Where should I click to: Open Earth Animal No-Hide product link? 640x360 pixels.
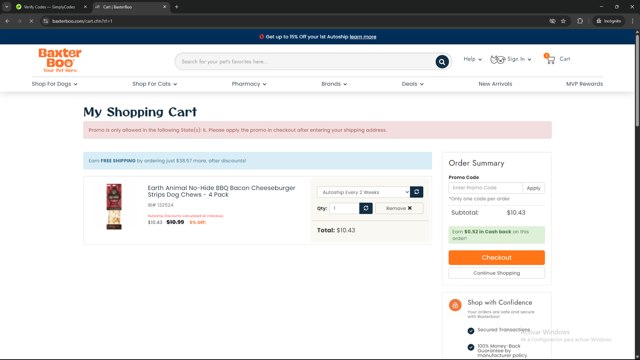tap(221, 191)
